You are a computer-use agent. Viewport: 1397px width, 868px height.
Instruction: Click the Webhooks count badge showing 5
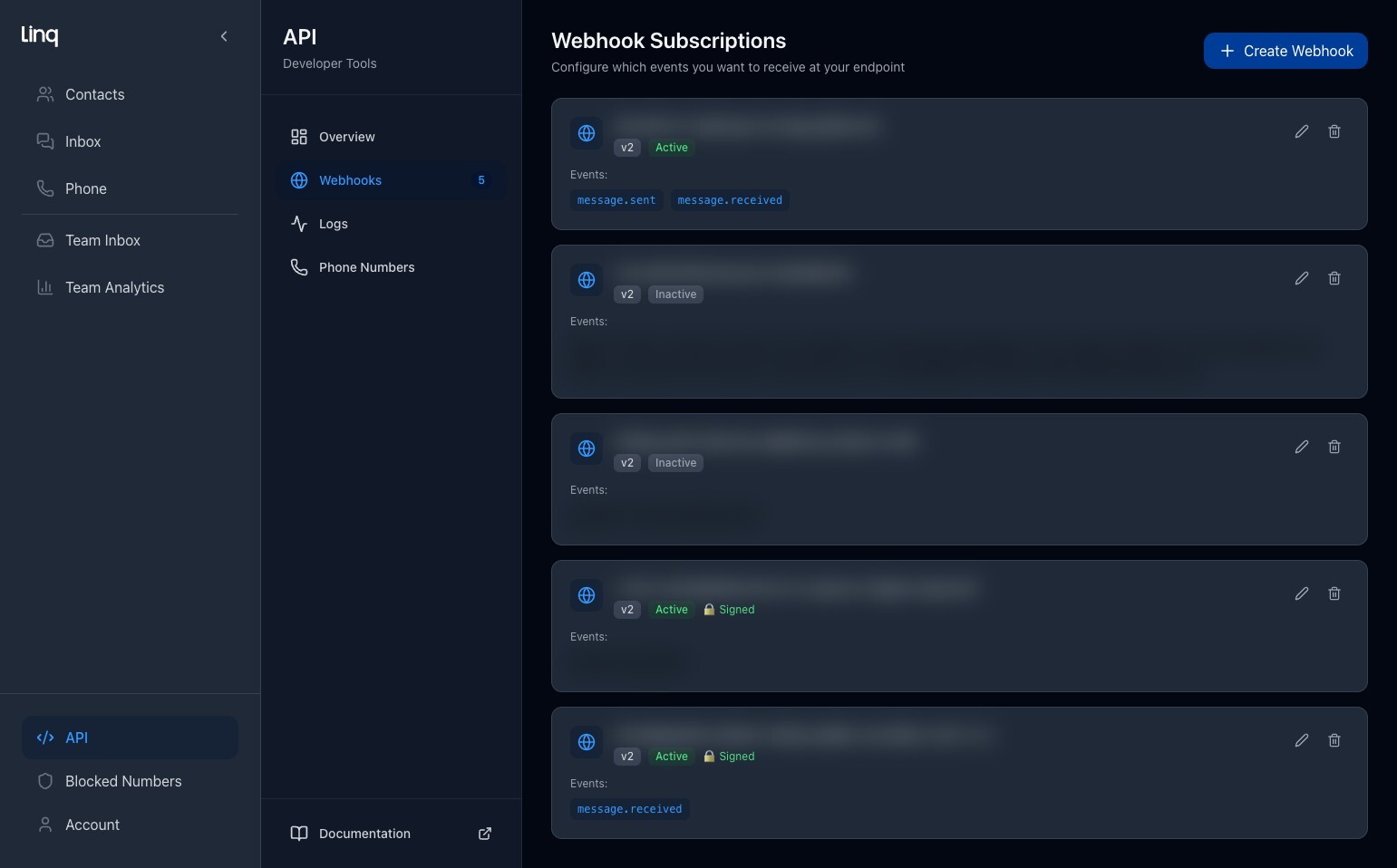[x=481, y=180]
